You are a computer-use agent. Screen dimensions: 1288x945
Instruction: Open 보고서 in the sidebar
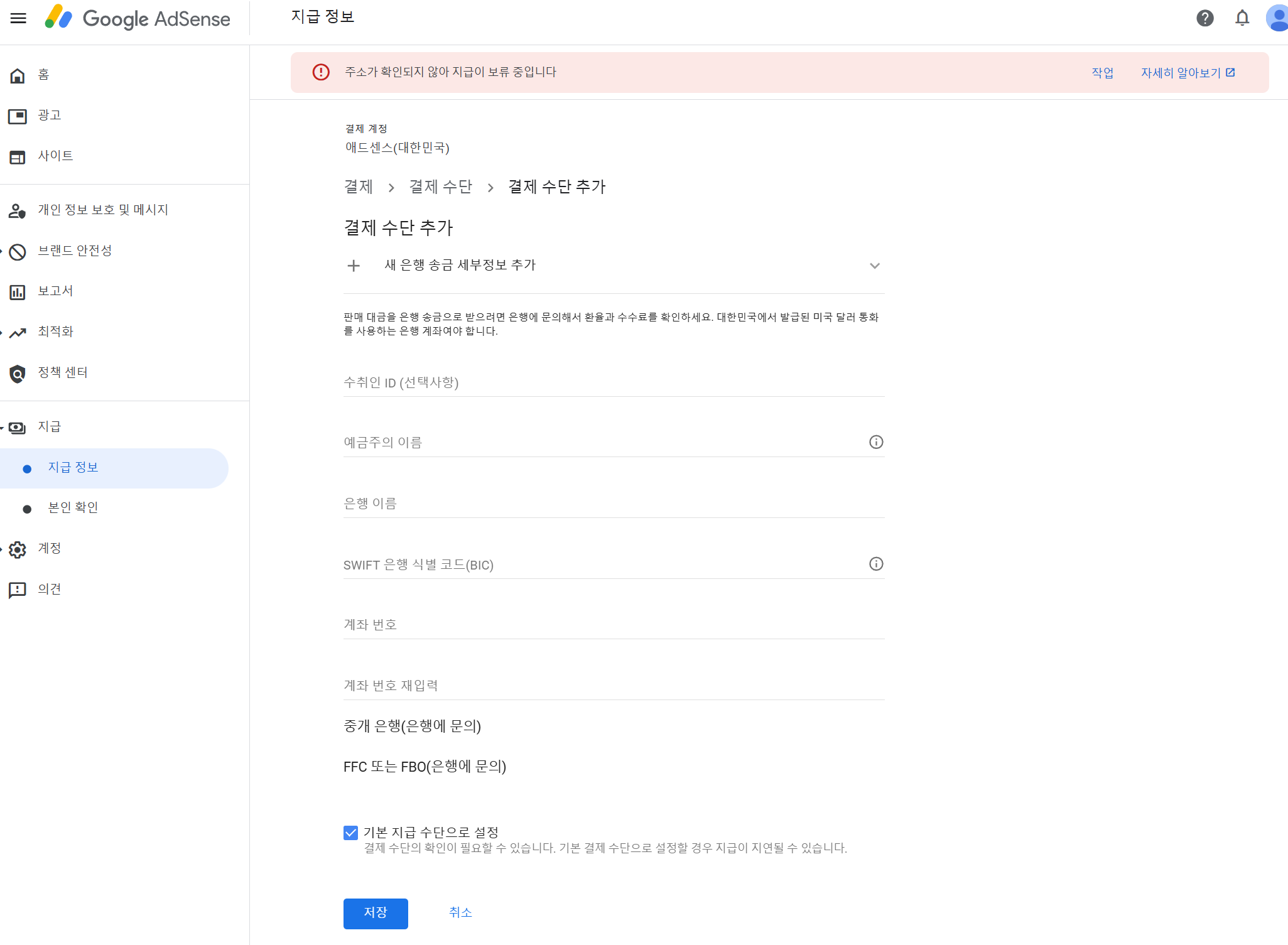[55, 291]
